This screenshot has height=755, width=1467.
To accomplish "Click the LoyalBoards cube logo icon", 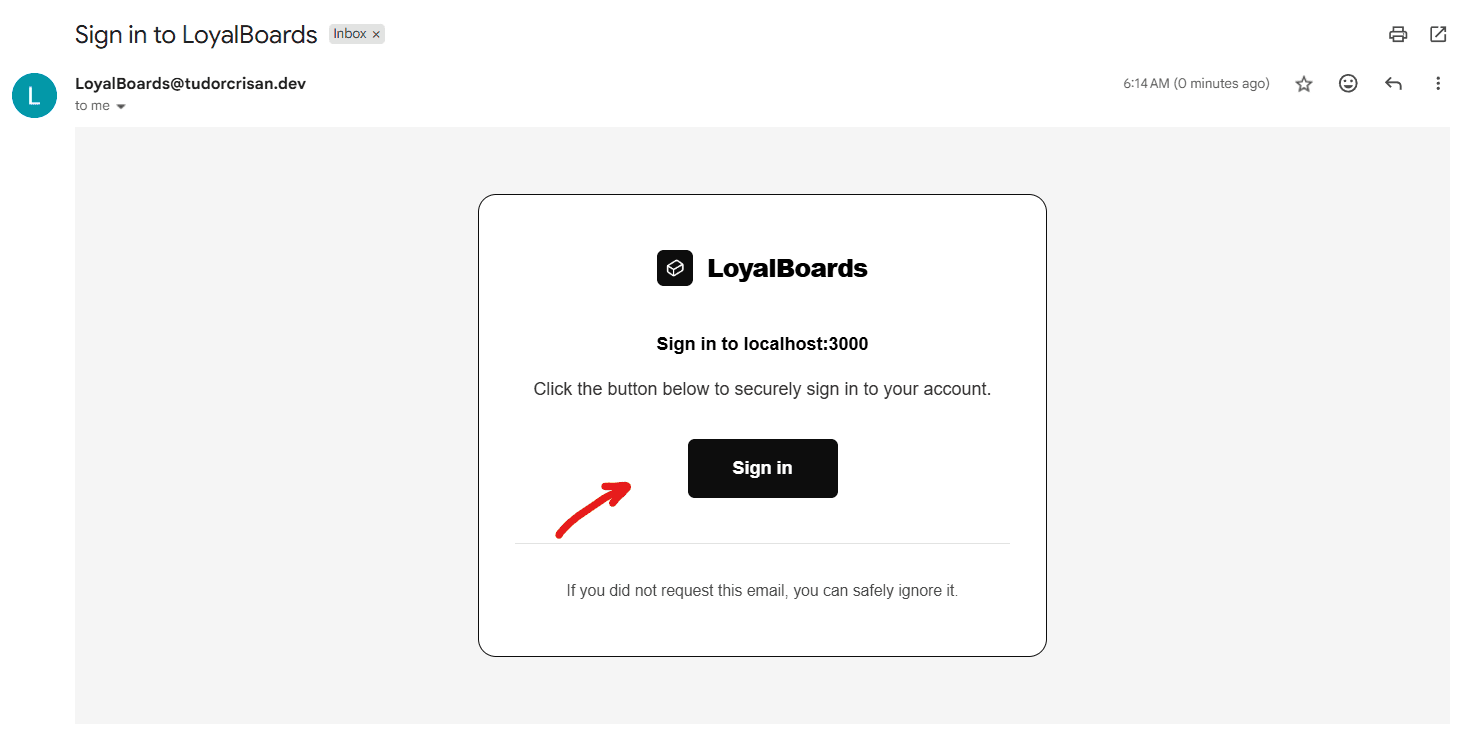I will point(675,268).
